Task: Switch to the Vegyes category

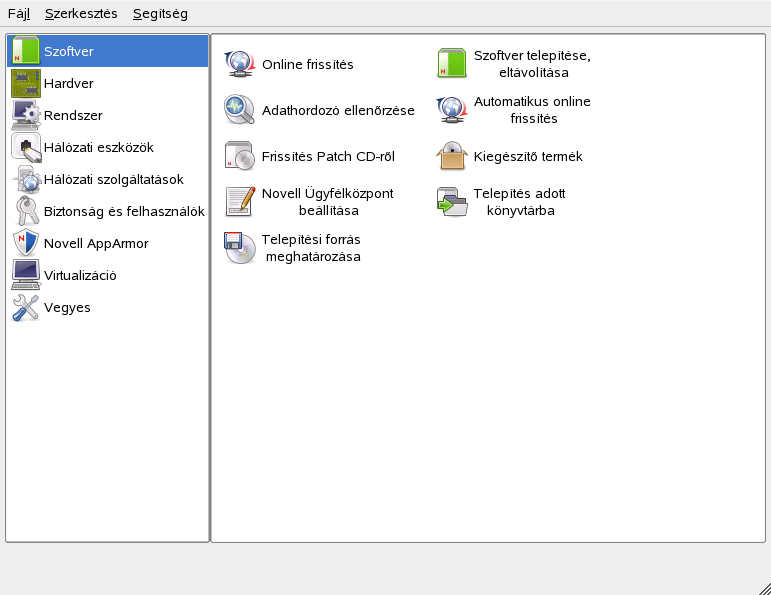Action: pyautogui.click(x=67, y=307)
